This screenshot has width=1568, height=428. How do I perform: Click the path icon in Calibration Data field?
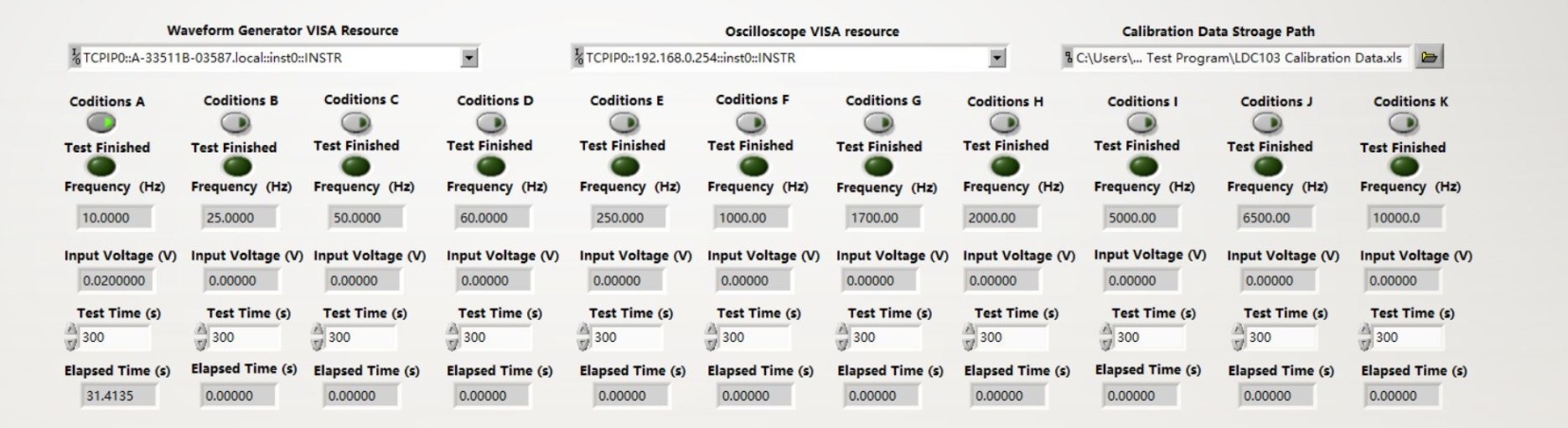[1068, 58]
